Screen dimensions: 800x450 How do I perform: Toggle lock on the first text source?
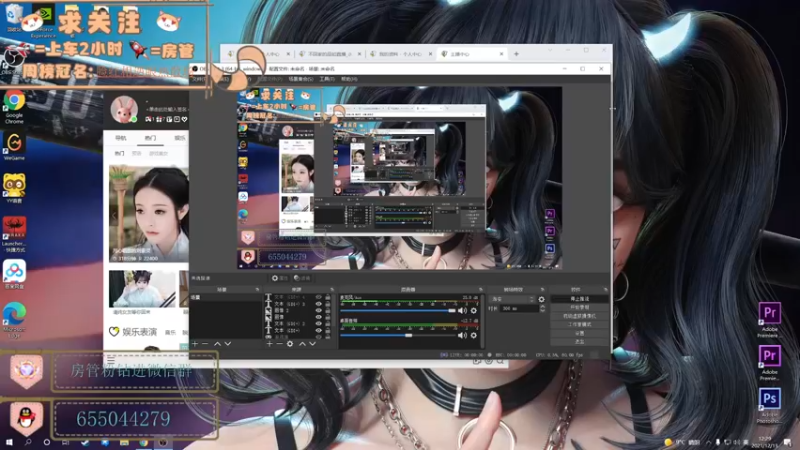click(328, 297)
